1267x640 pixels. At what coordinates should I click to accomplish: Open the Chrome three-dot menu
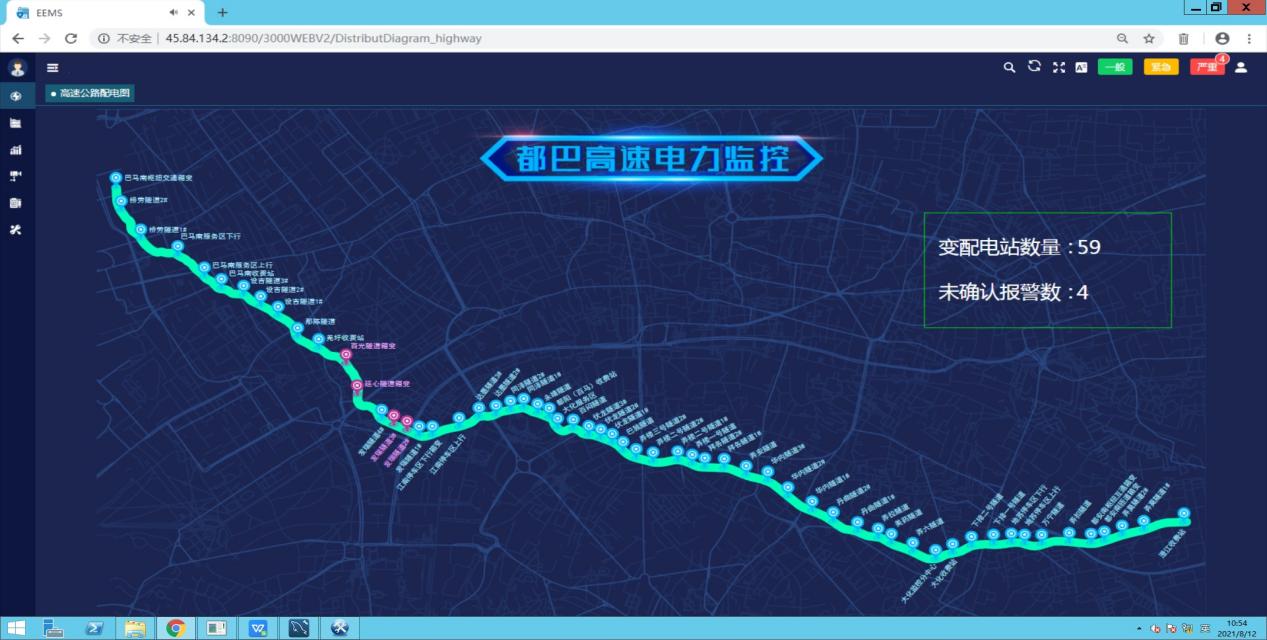(1249, 38)
